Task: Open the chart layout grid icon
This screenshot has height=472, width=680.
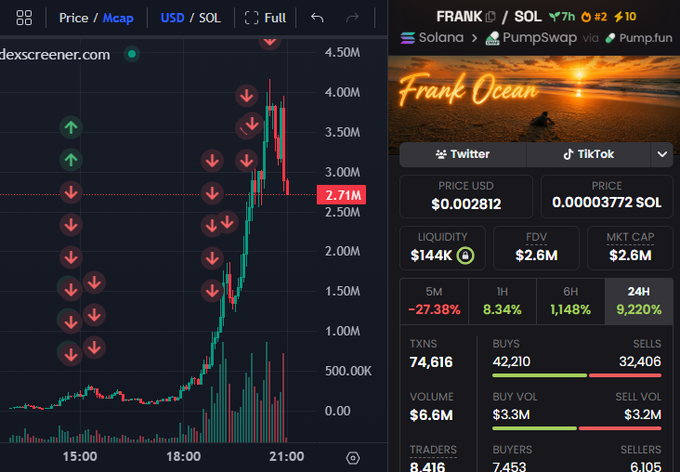Action: click(24, 18)
